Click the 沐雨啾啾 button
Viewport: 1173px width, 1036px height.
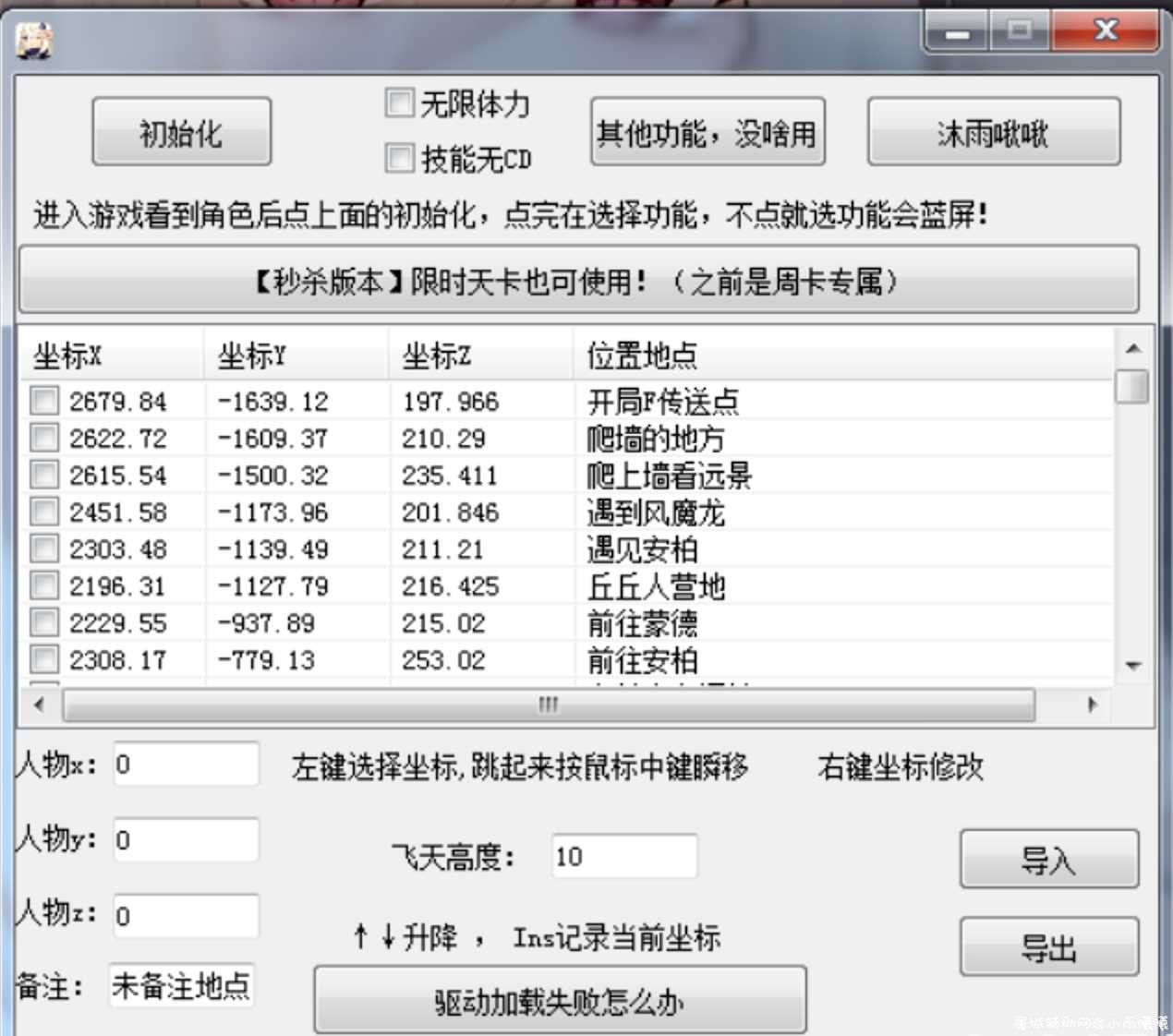[994, 132]
